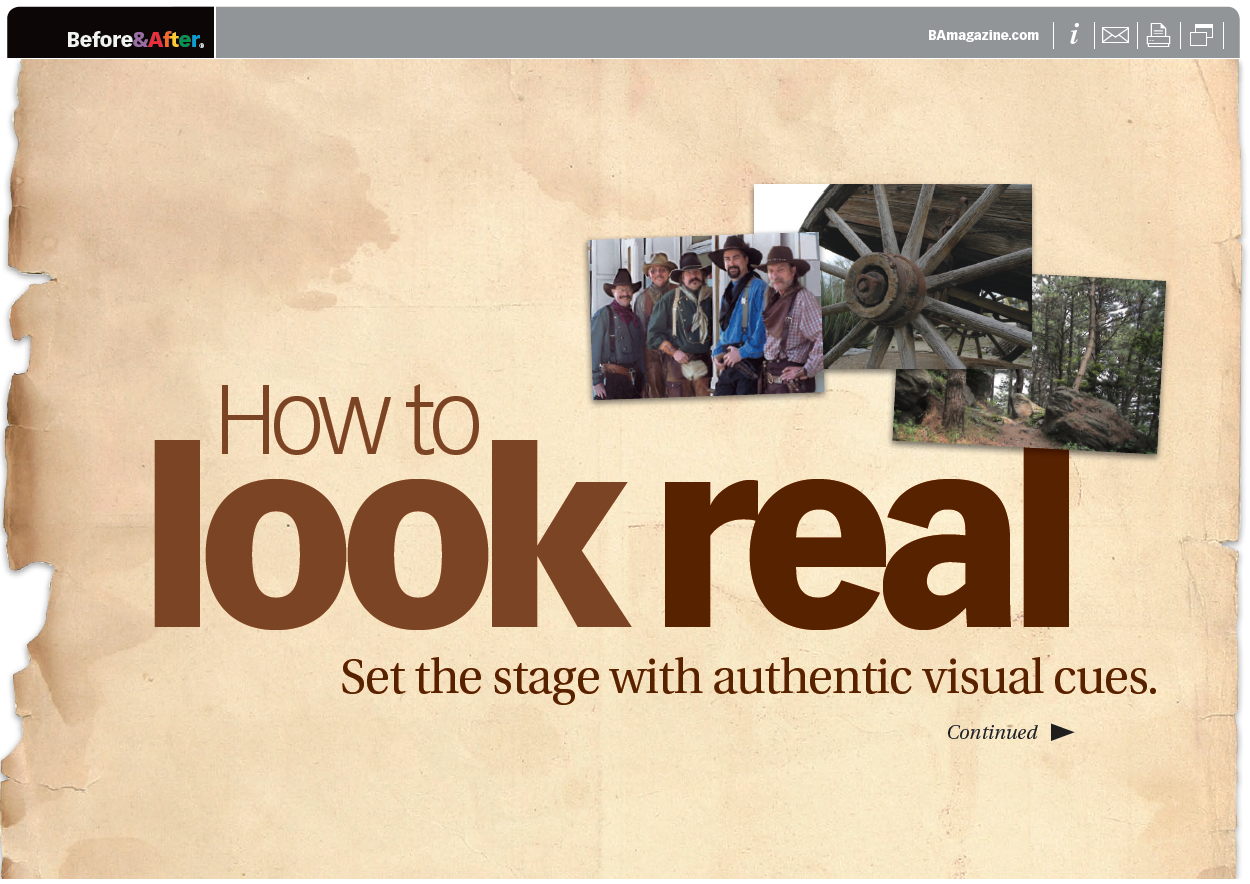Click the large word "look"
The image size is (1250, 884).
click(x=390, y=540)
